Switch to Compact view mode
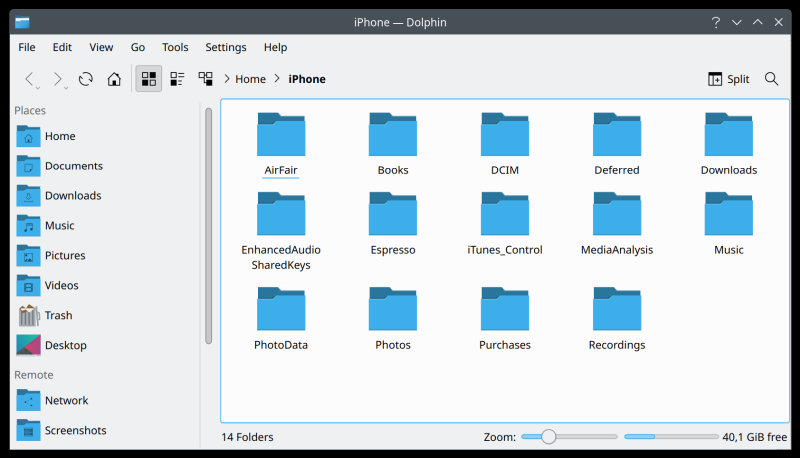 pyautogui.click(x=177, y=79)
